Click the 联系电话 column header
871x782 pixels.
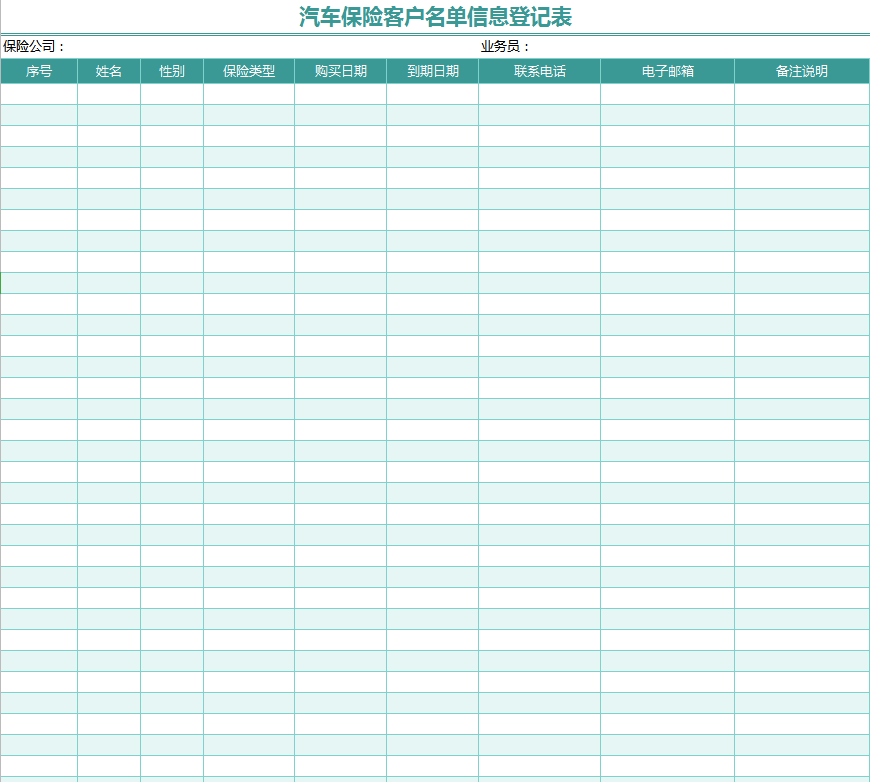tap(538, 71)
